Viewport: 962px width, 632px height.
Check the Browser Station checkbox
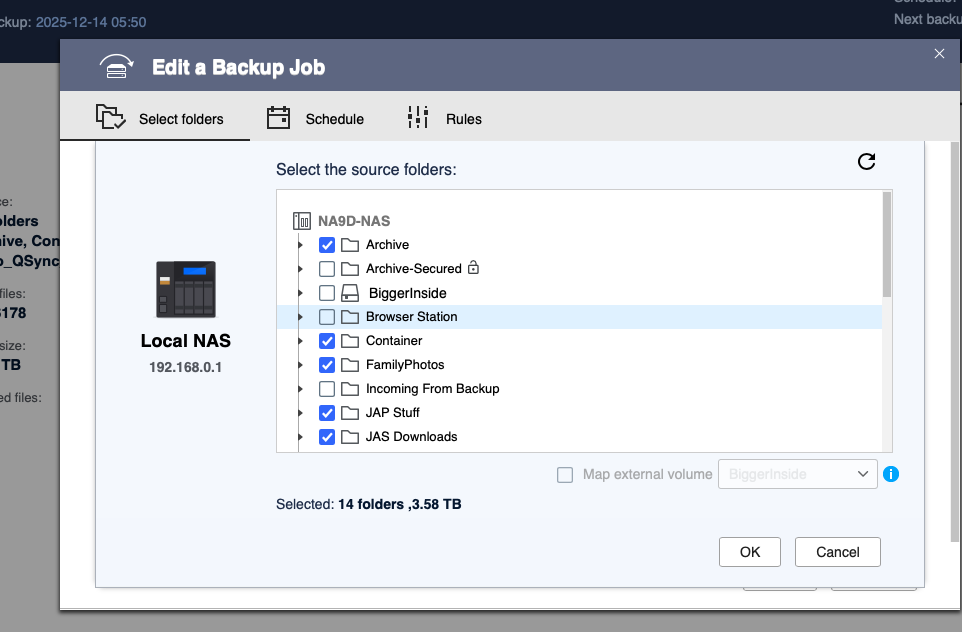coord(327,317)
